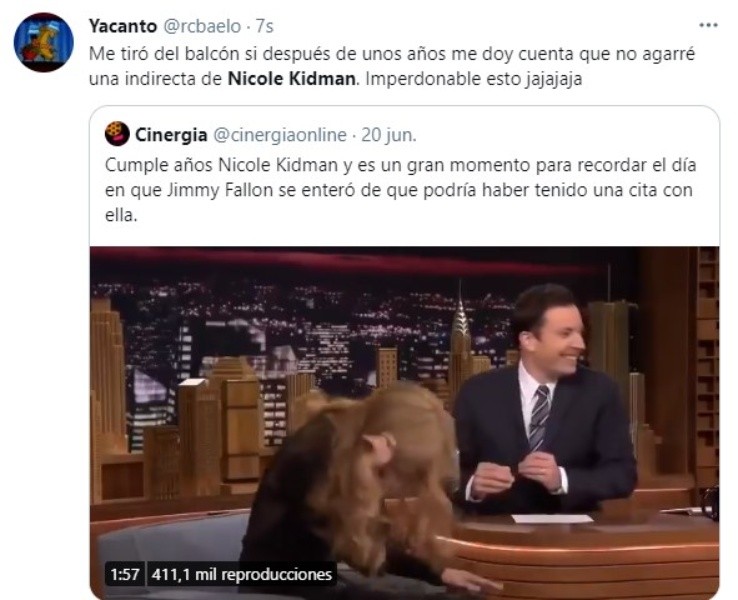
Task: Click the Chrysler Building spire in video backdrop
Action: click(x=459, y=311)
